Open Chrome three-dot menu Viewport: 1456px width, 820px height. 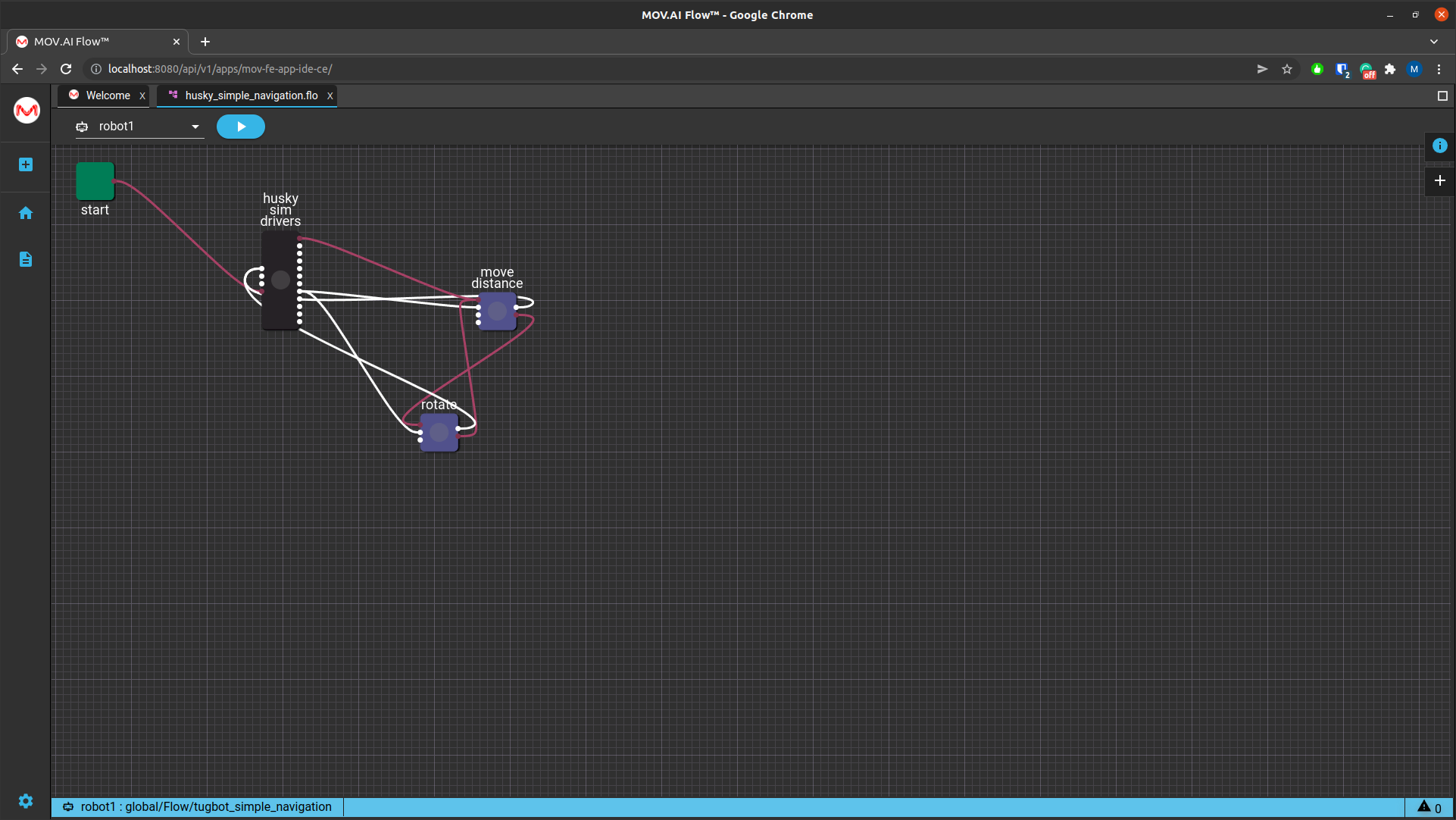click(1439, 69)
